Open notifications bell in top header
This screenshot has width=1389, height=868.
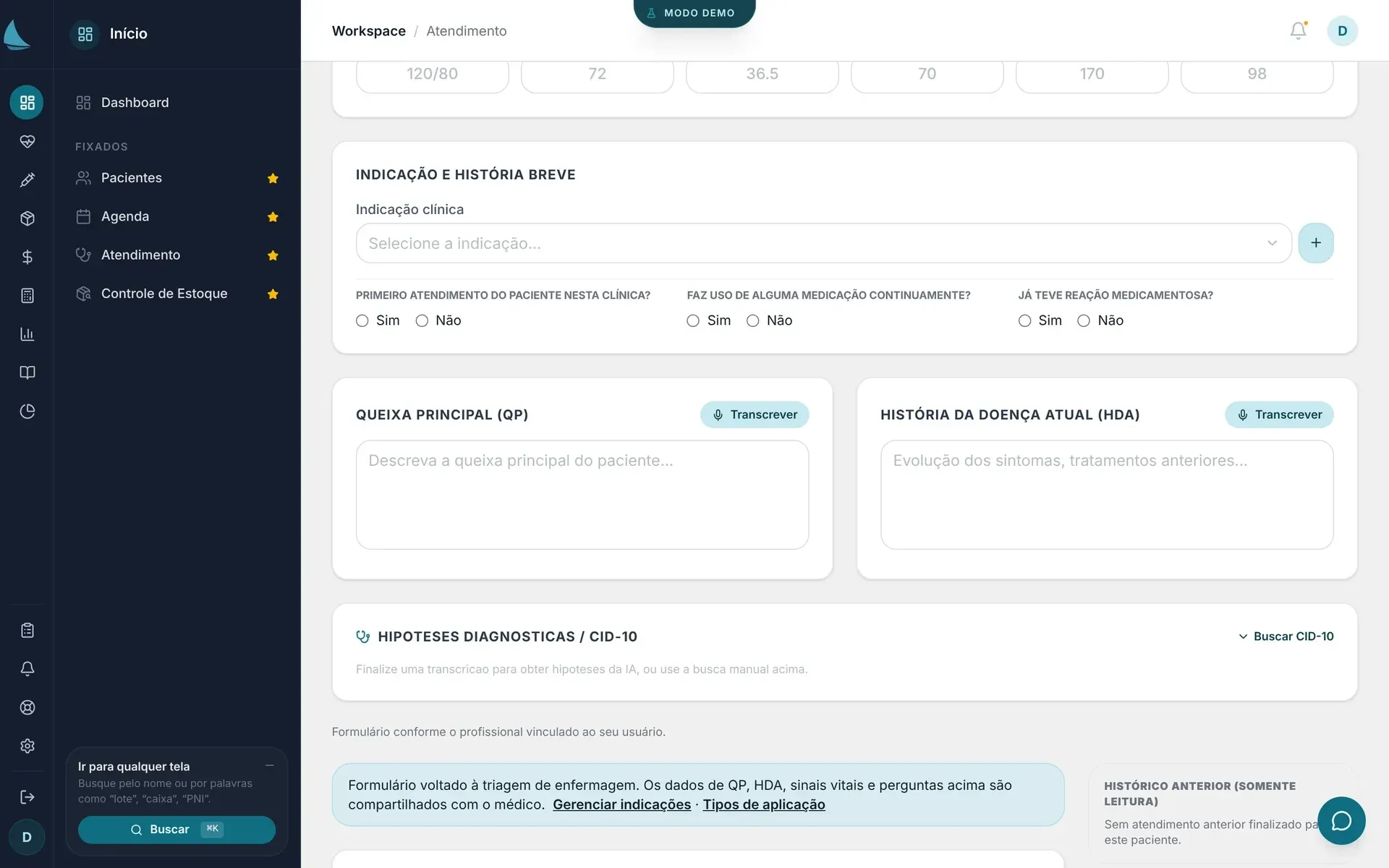click(x=1298, y=30)
